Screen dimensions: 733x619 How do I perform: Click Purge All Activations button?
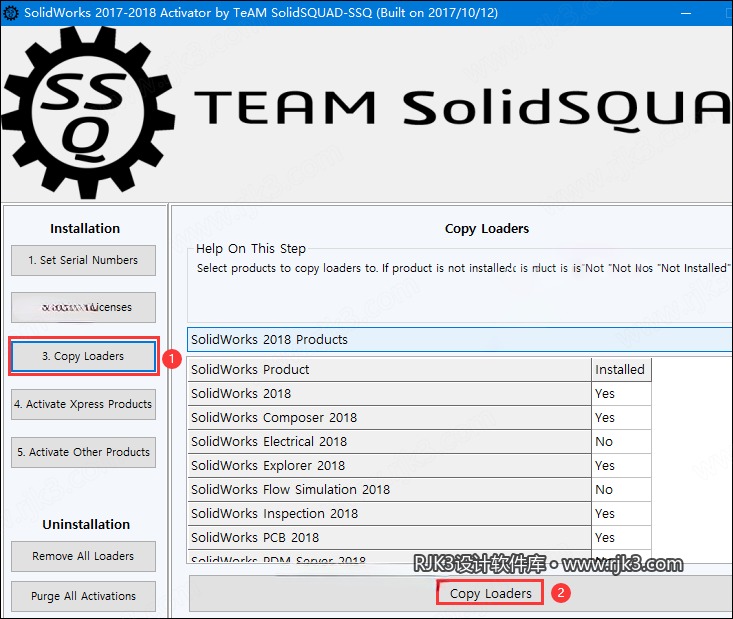[x=83, y=596]
